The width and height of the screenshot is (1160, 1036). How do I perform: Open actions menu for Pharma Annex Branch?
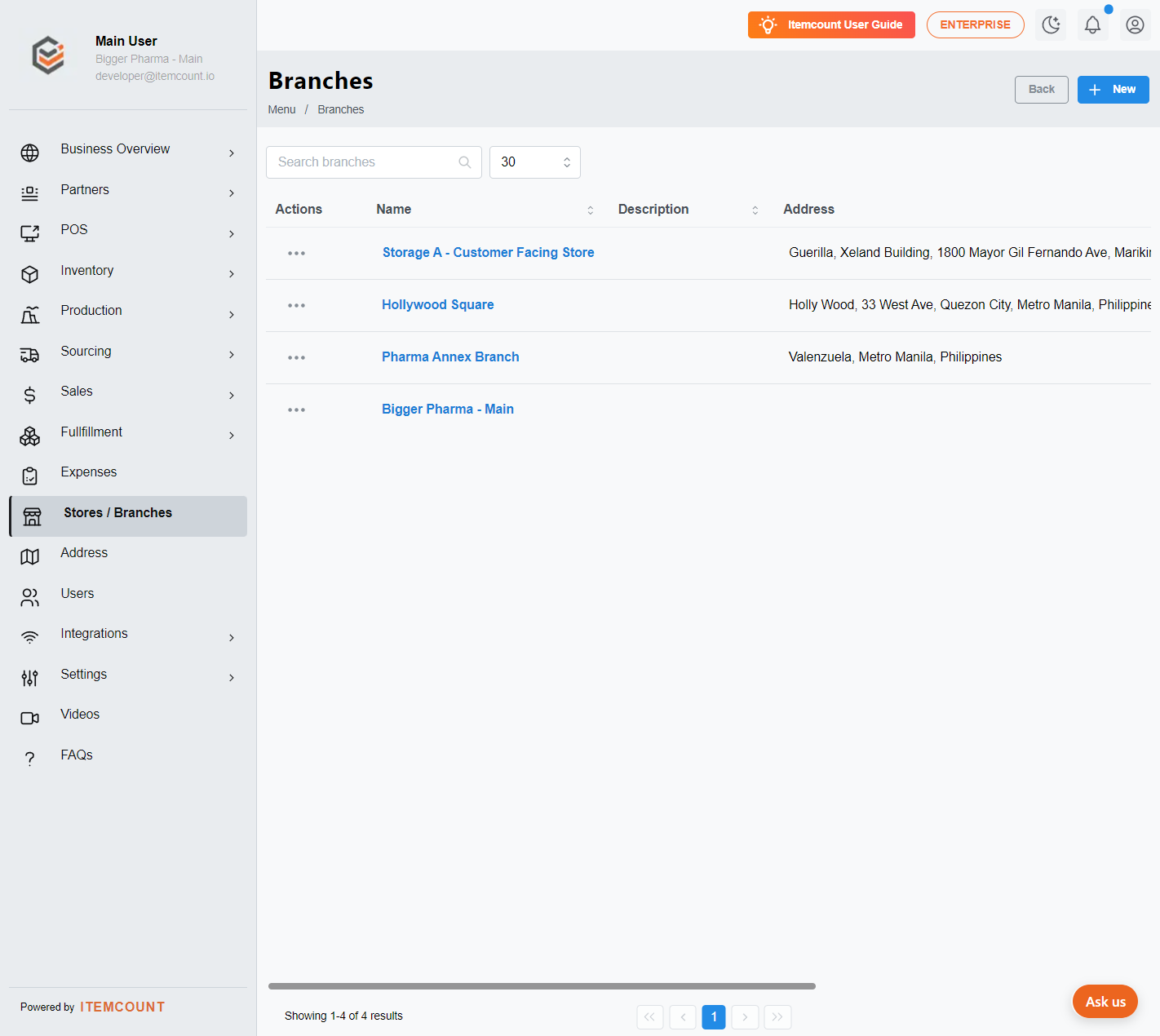tap(296, 357)
